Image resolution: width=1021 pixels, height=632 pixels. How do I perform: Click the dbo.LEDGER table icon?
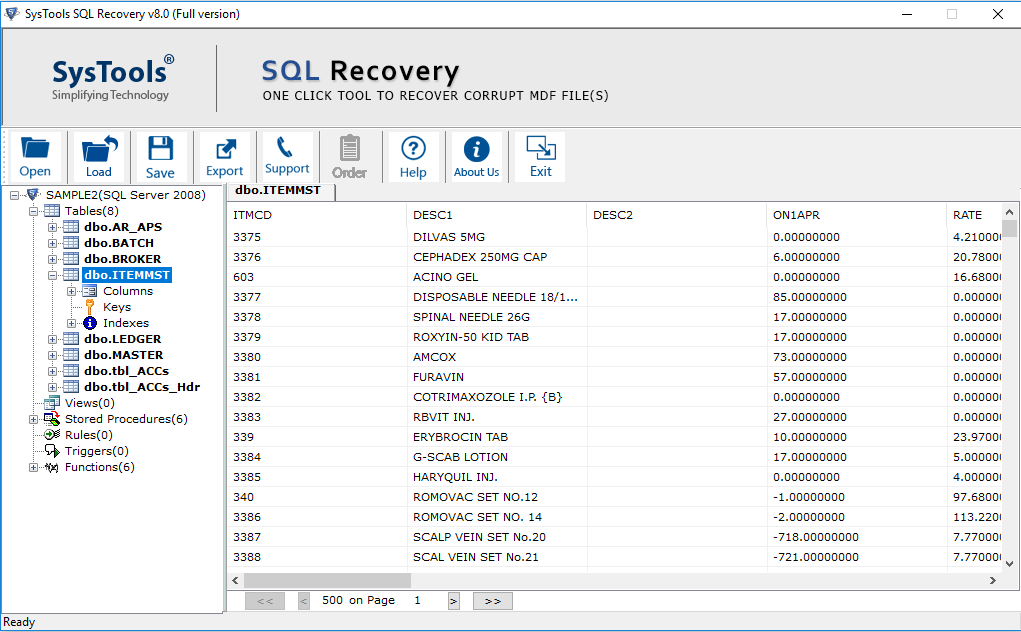[x=71, y=339]
